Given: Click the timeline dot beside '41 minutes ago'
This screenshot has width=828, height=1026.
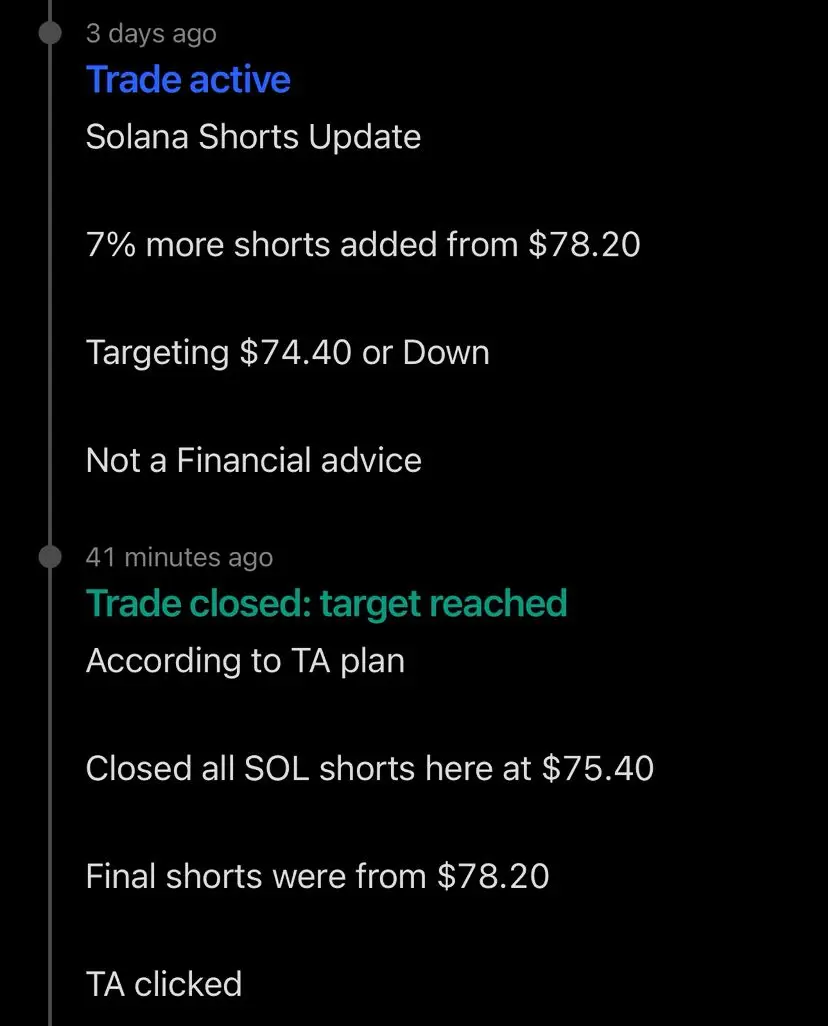Looking at the screenshot, I should [x=50, y=557].
